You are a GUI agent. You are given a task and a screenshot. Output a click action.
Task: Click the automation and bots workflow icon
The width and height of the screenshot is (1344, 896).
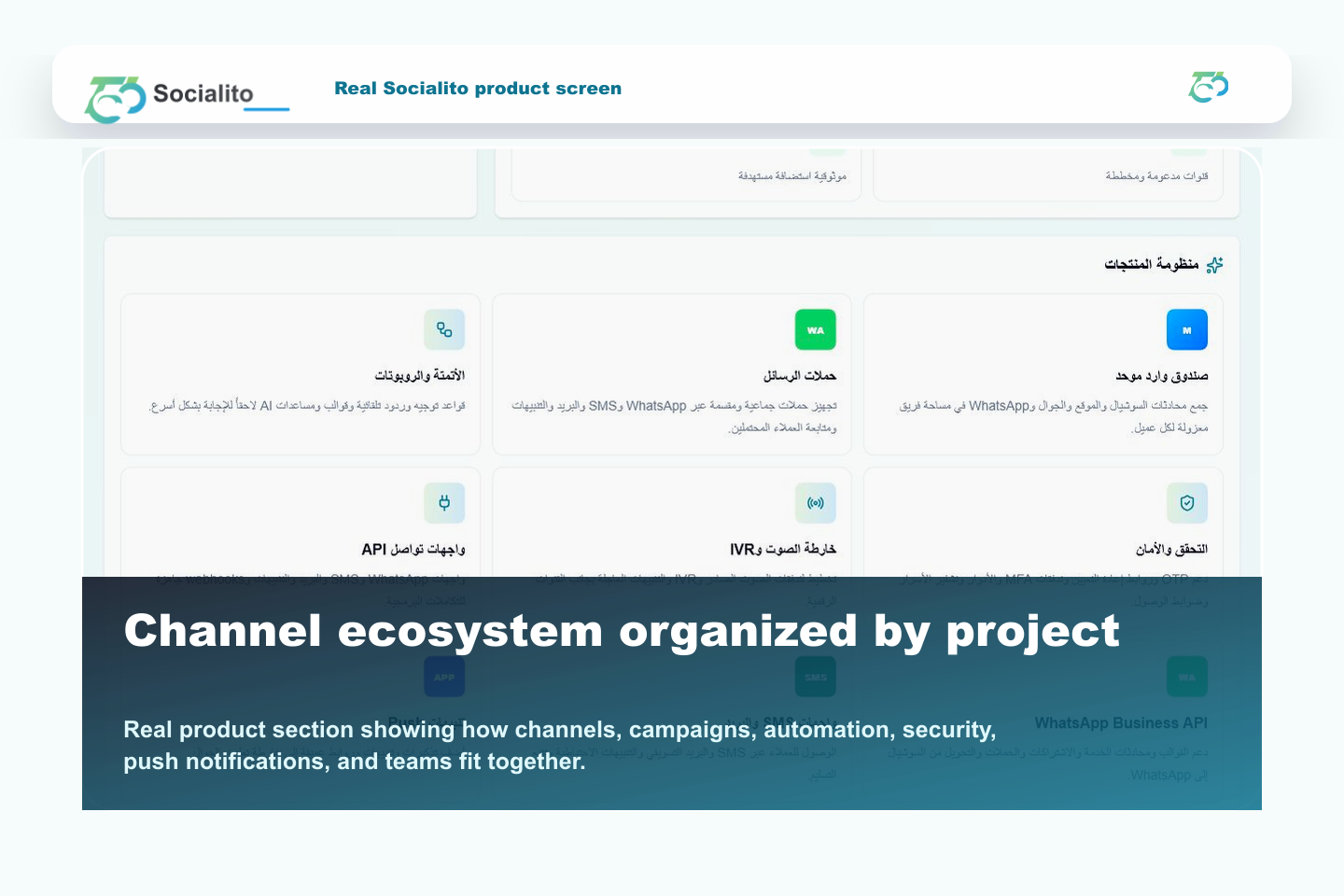(444, 329)
